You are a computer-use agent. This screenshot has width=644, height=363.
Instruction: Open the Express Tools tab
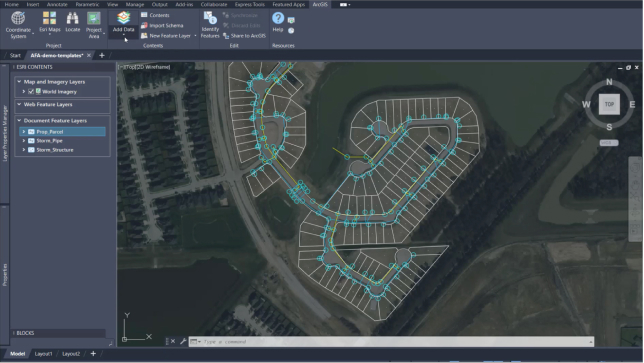coord(250,4)
